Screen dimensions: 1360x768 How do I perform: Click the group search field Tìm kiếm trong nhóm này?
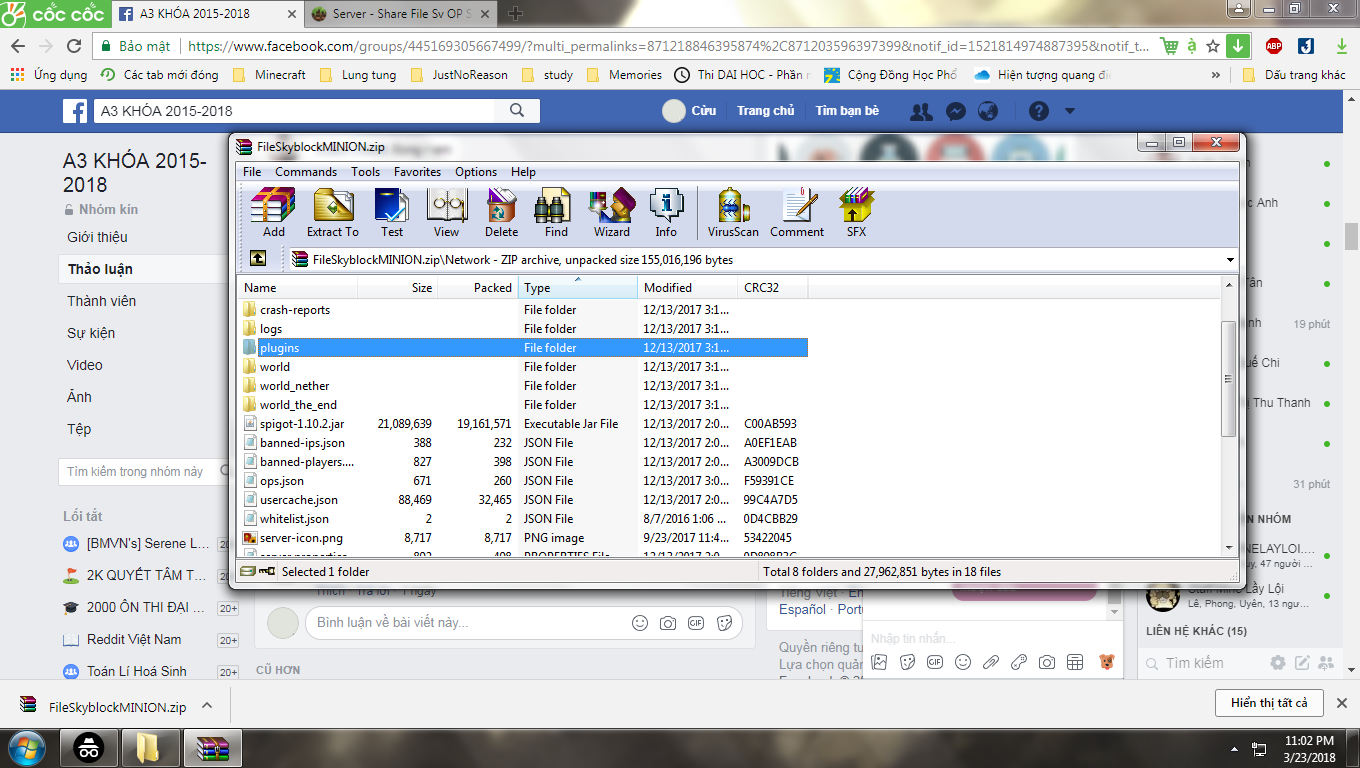pyautogui.click(x=144, y=471)
